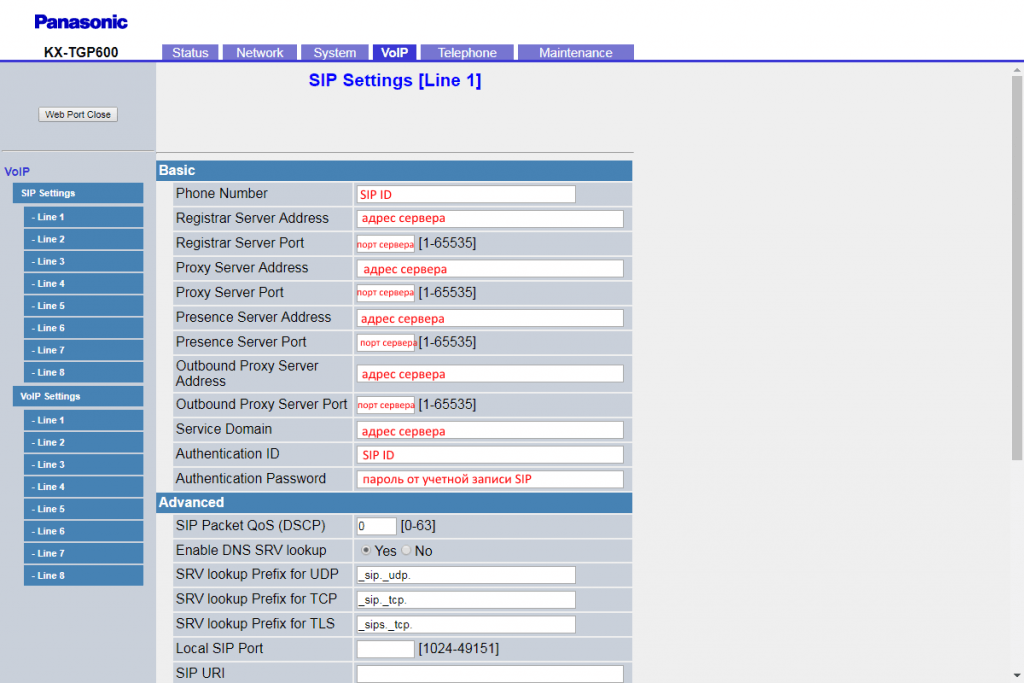Viewport: 1024px width, 683px height.
Task: Click the scrollbar up arrow
Action: [x=1017, y=69]
